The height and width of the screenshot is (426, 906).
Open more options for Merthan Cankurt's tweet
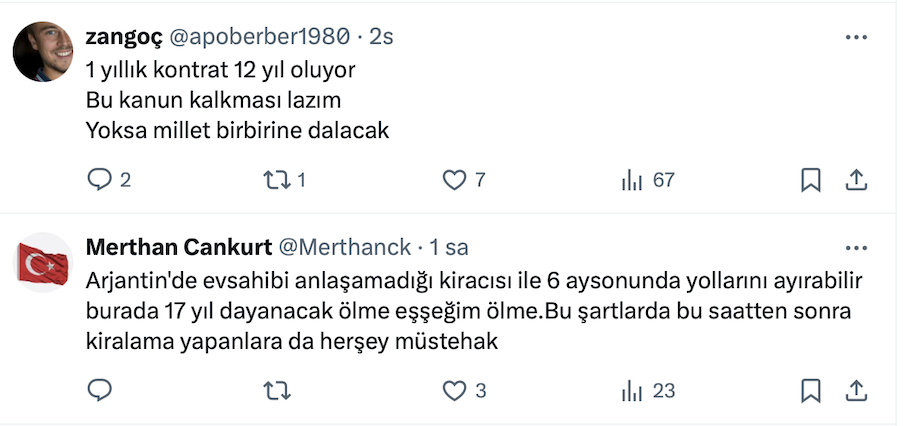click(x=856, y=247)
